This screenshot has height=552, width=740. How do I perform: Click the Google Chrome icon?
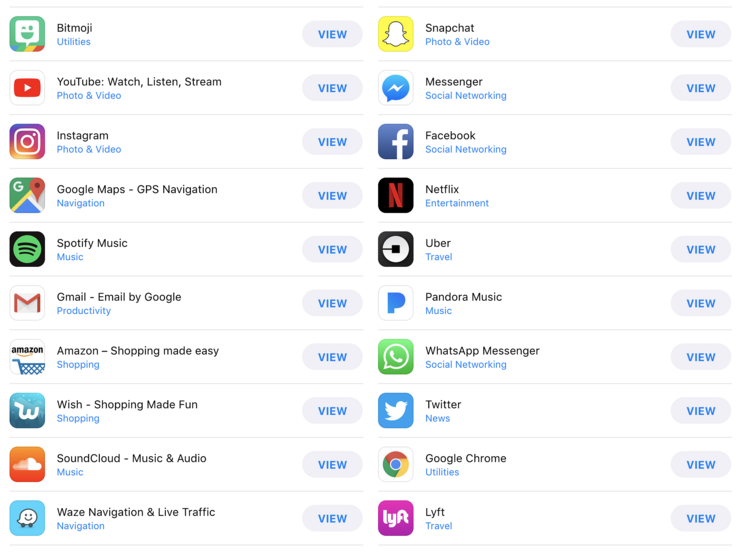(x=395, y=464)
